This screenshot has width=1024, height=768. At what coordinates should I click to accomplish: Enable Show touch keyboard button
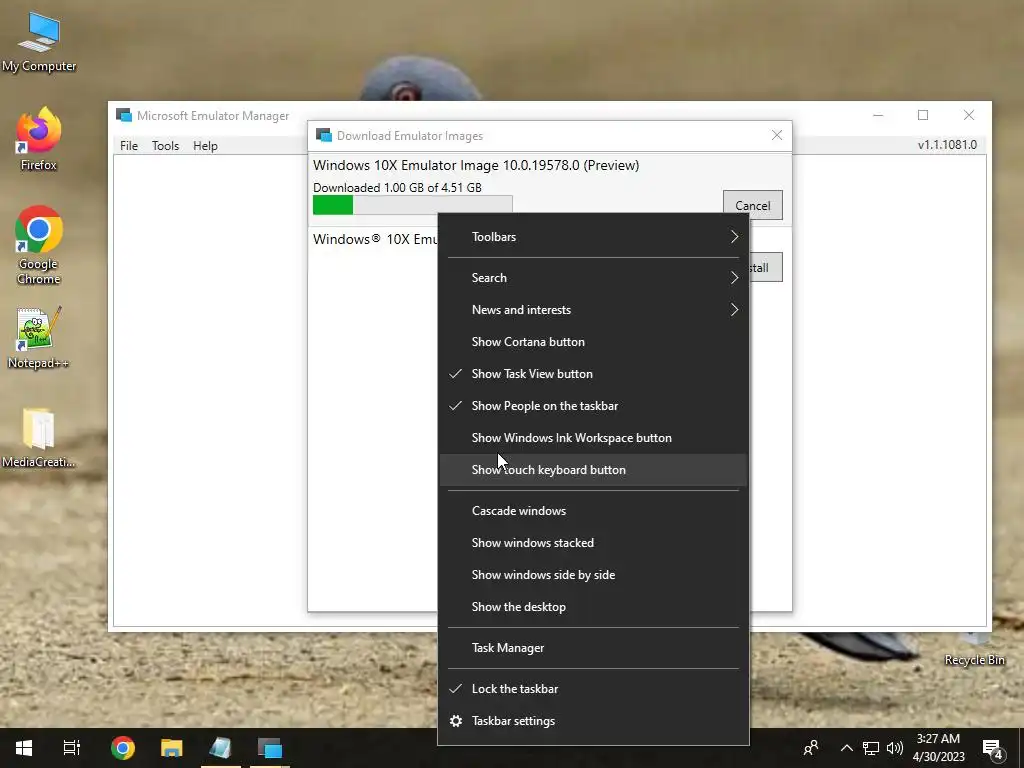[593, 470]
